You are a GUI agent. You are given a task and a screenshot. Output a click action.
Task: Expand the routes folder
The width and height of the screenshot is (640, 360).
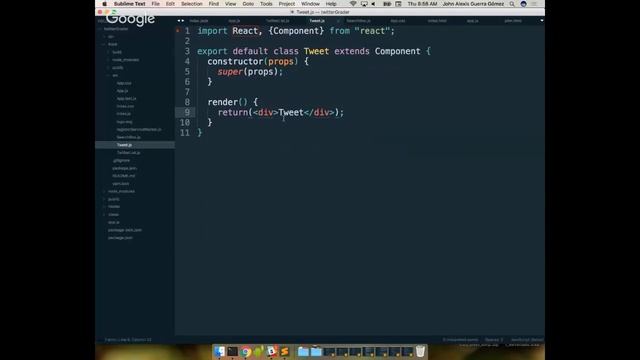[x=104, y=207]
